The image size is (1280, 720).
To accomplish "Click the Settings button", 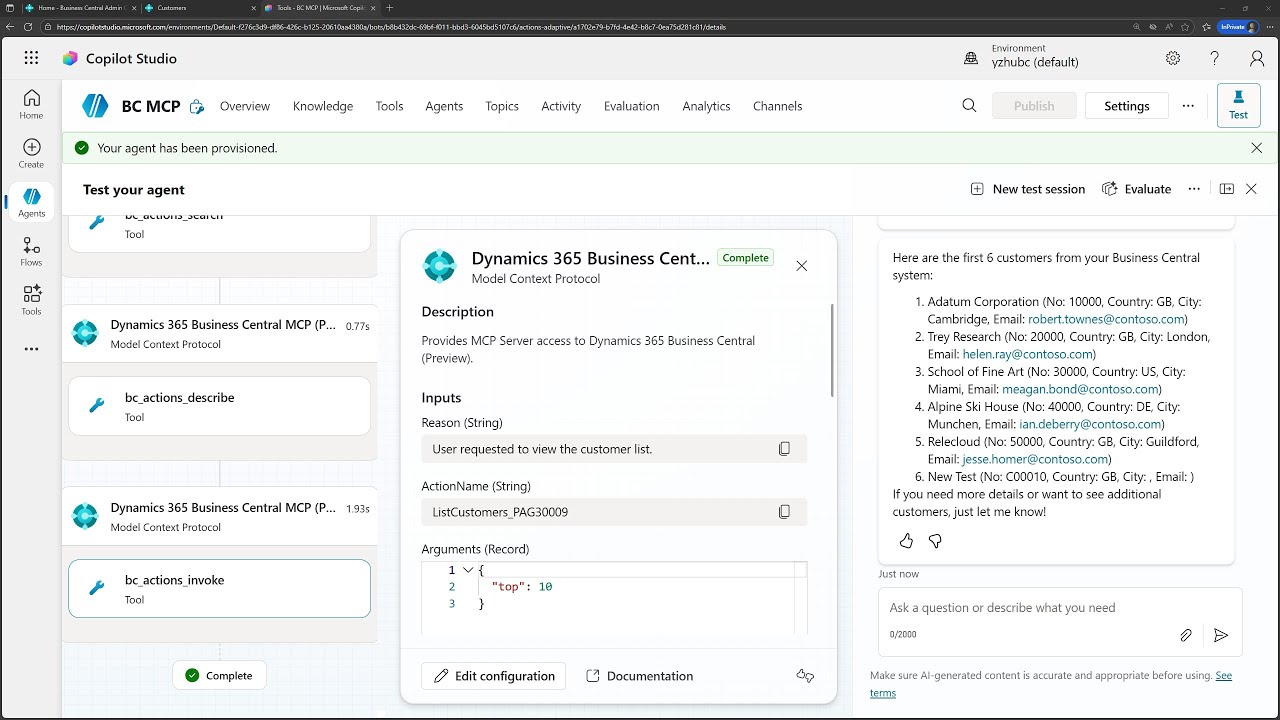I will [1127, 106].
